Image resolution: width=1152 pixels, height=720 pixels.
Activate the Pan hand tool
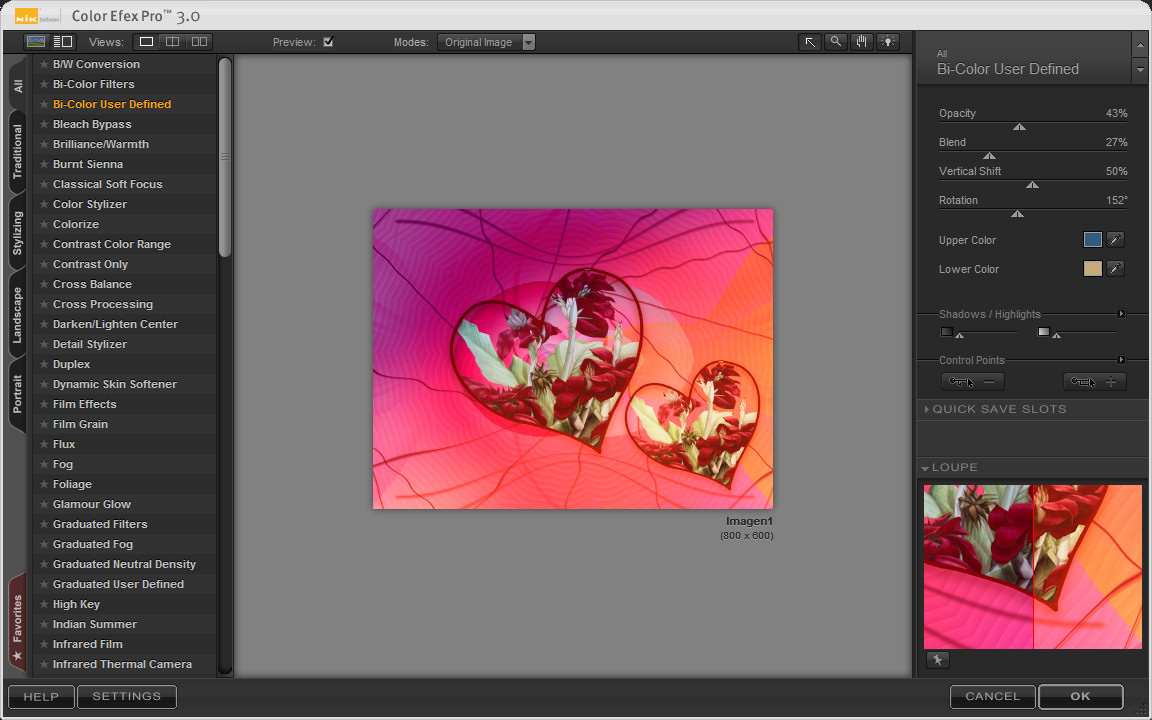click(x=862, y=42)
